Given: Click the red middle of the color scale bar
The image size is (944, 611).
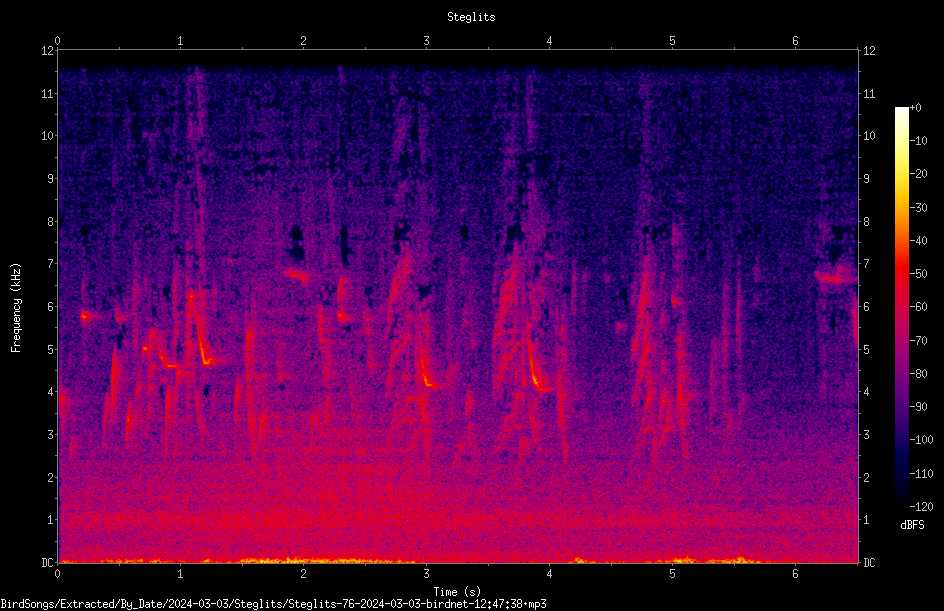Looking at the screenshot, I should [x=901, y=274].
